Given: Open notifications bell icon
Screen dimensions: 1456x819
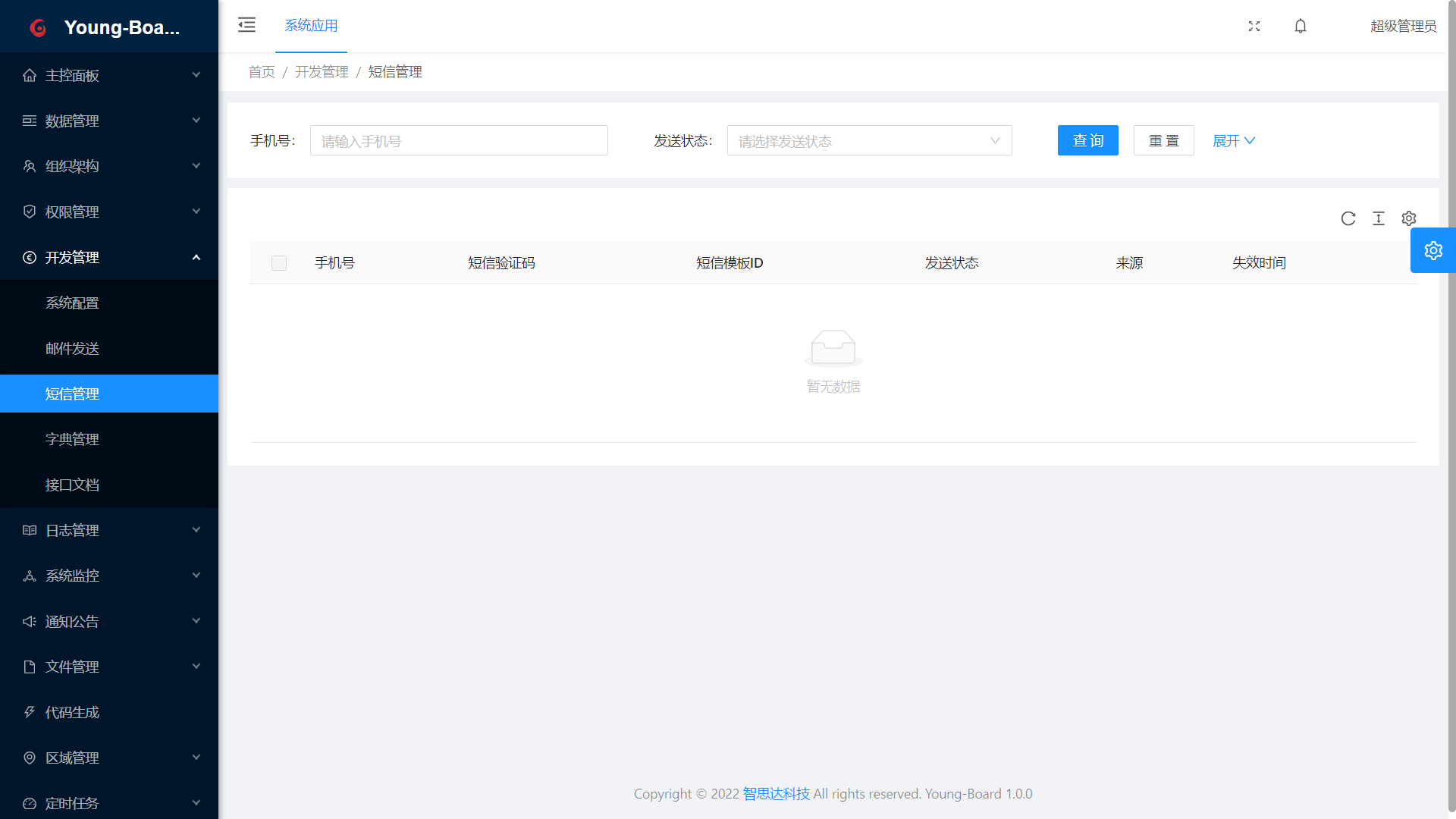Looking at the screenshot, I should pos(1301,27).
